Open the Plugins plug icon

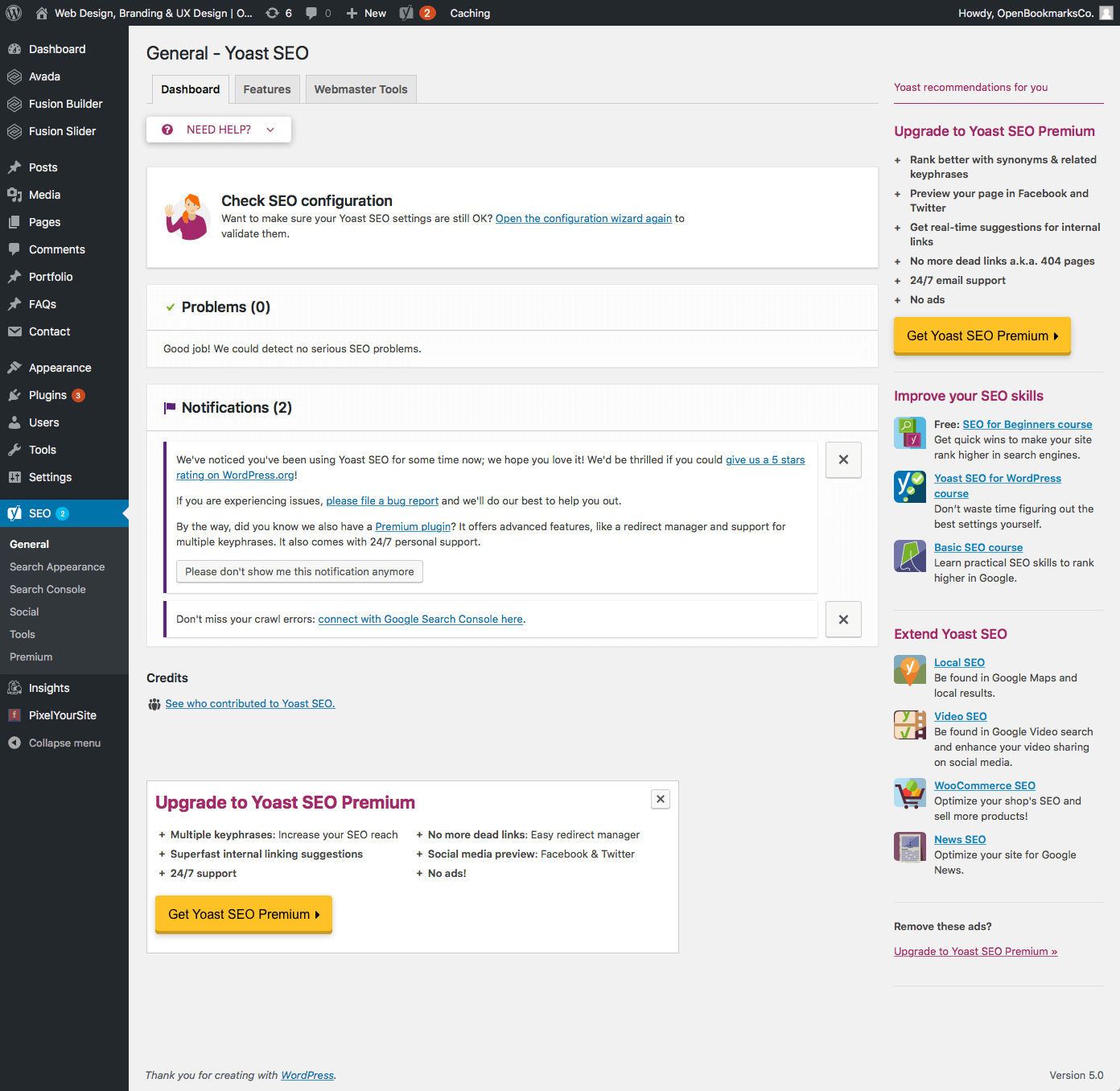coord(14,395)
